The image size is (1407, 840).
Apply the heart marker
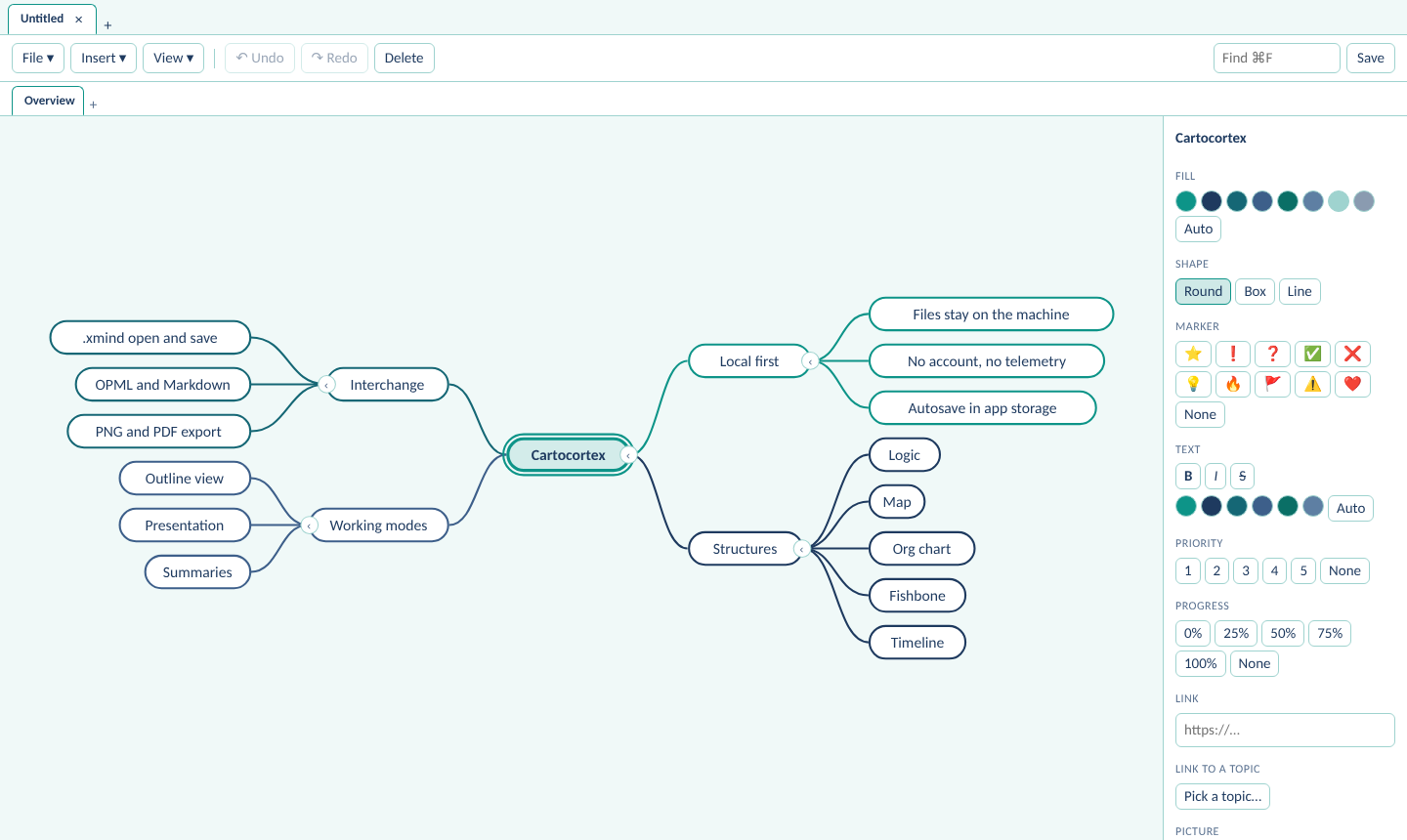click(1352, 384)
